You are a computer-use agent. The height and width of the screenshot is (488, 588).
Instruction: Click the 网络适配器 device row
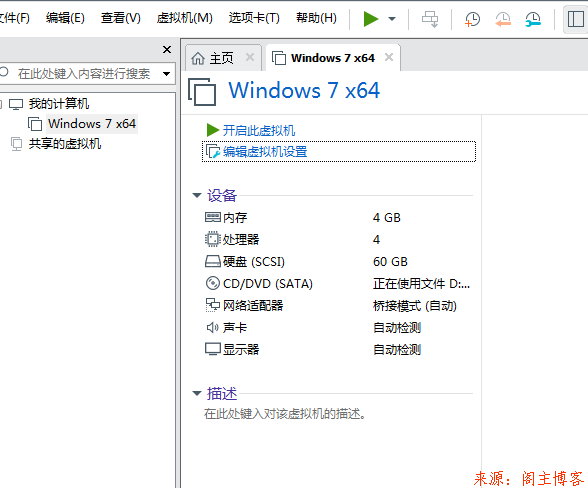point(339,306)
